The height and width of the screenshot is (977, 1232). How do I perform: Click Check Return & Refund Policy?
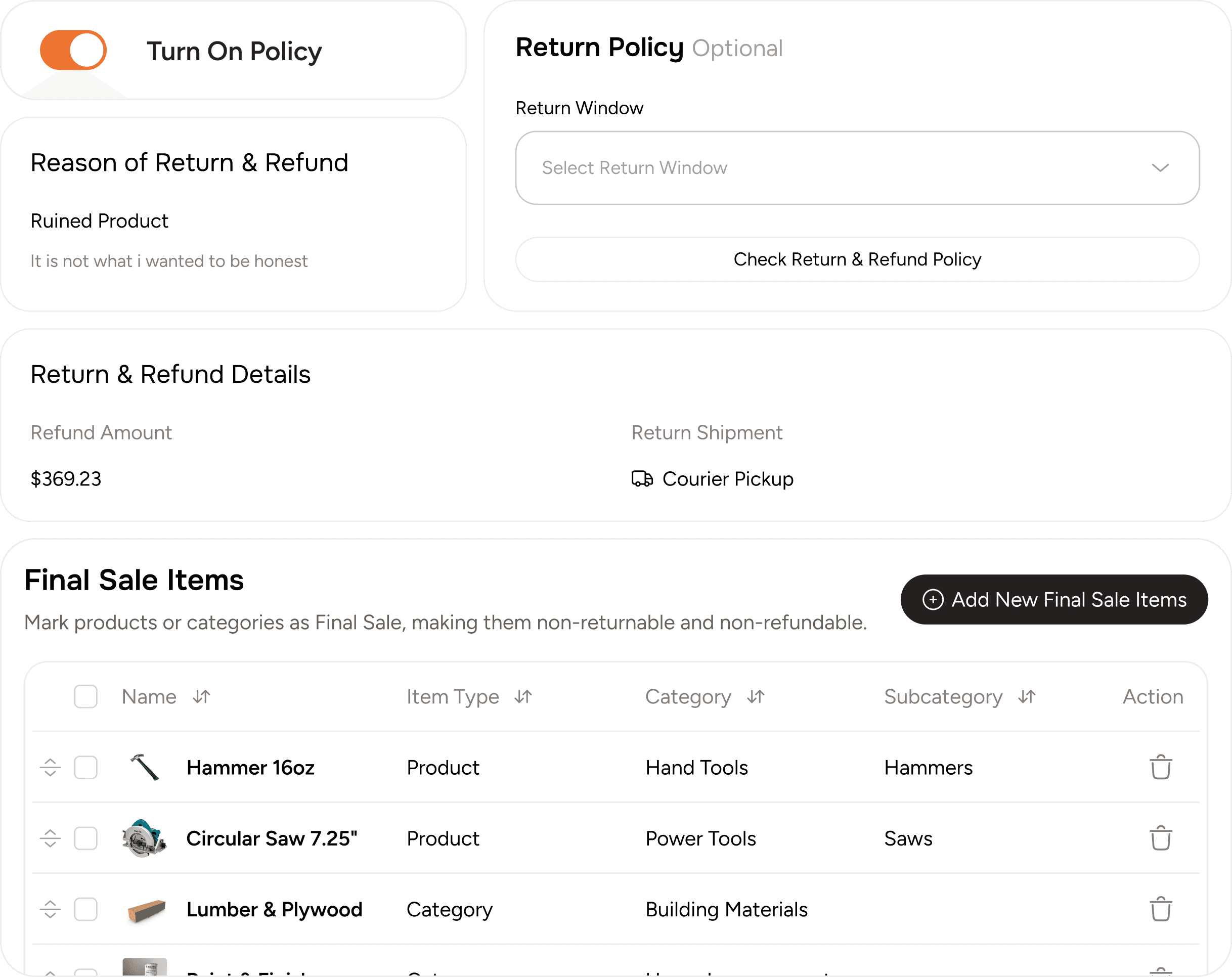click(x=857, y=259)
